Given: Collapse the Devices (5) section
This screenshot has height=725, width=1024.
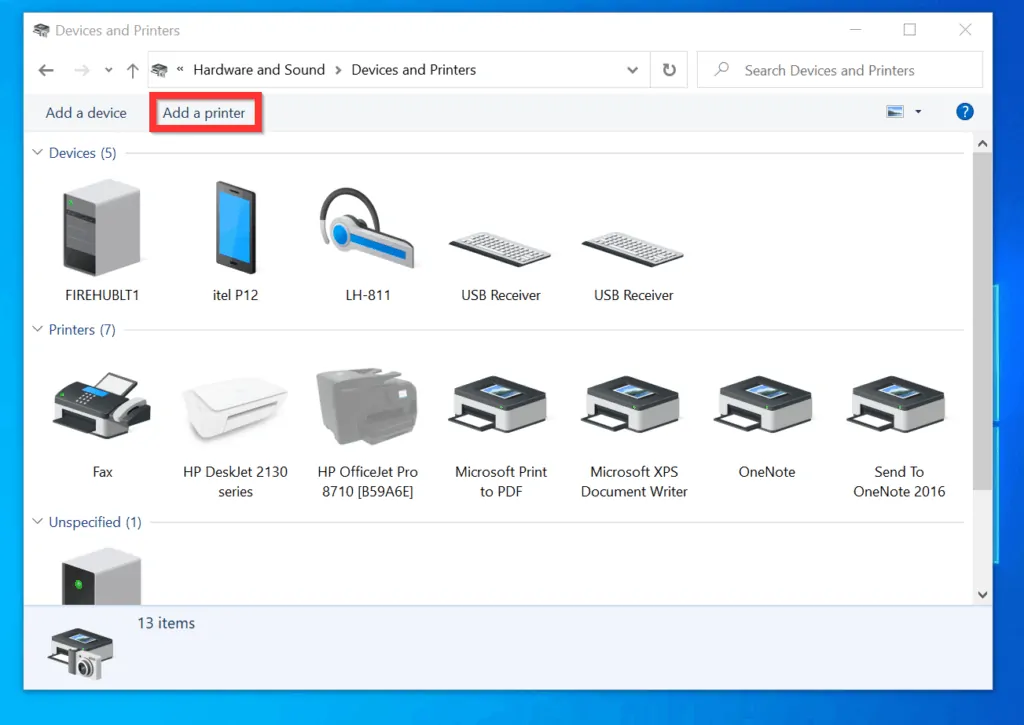Looking at the screenshot, I should pyautogui.click(x=36, y=153).
